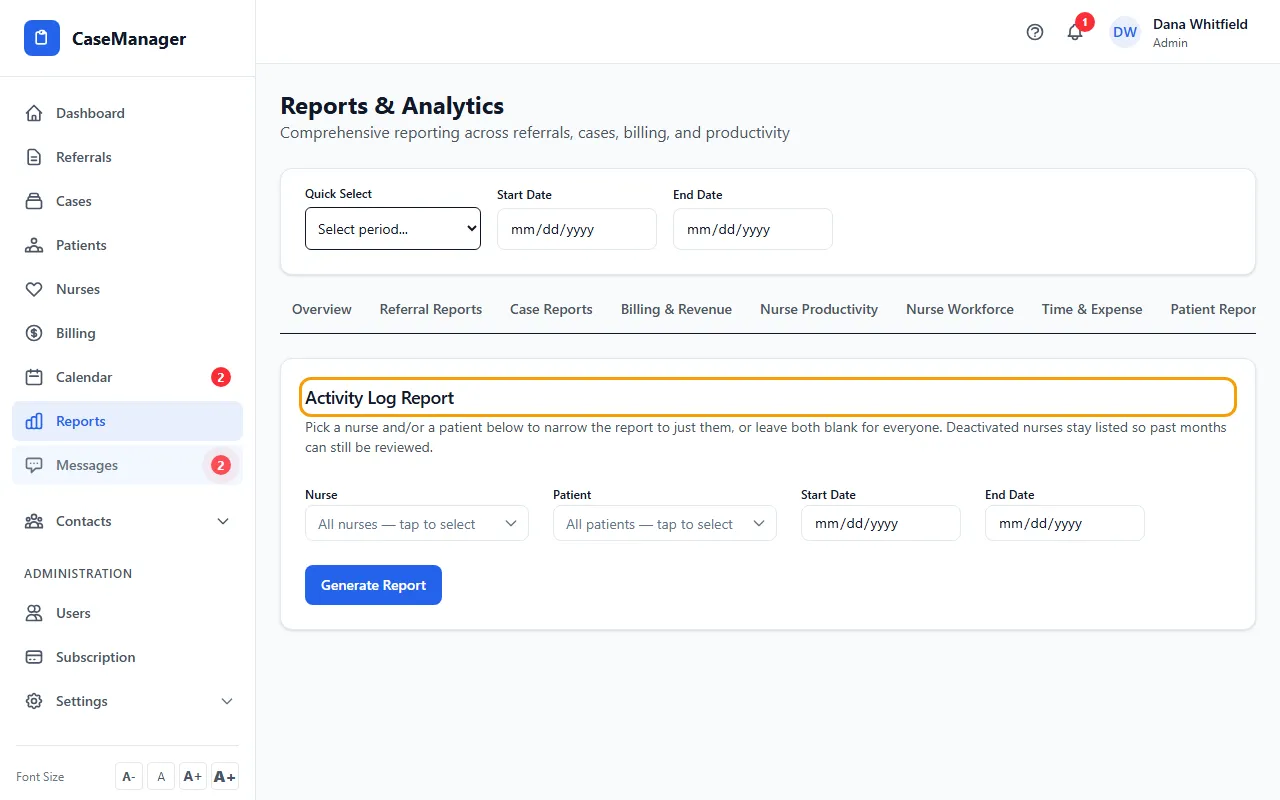Click the Cases icon in sidebar
The image size is (1280, 800).
click(x=34, y=201)
